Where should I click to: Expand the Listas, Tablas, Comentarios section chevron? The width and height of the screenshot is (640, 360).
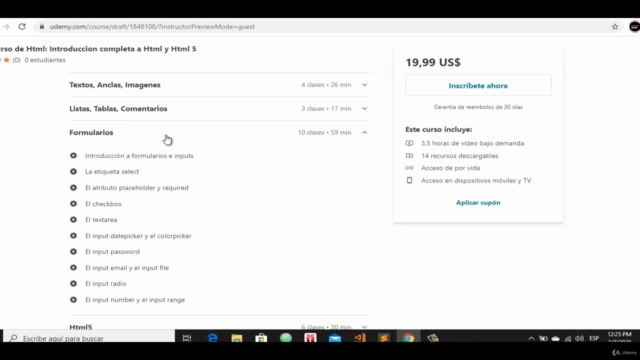[x=364, y=109]
